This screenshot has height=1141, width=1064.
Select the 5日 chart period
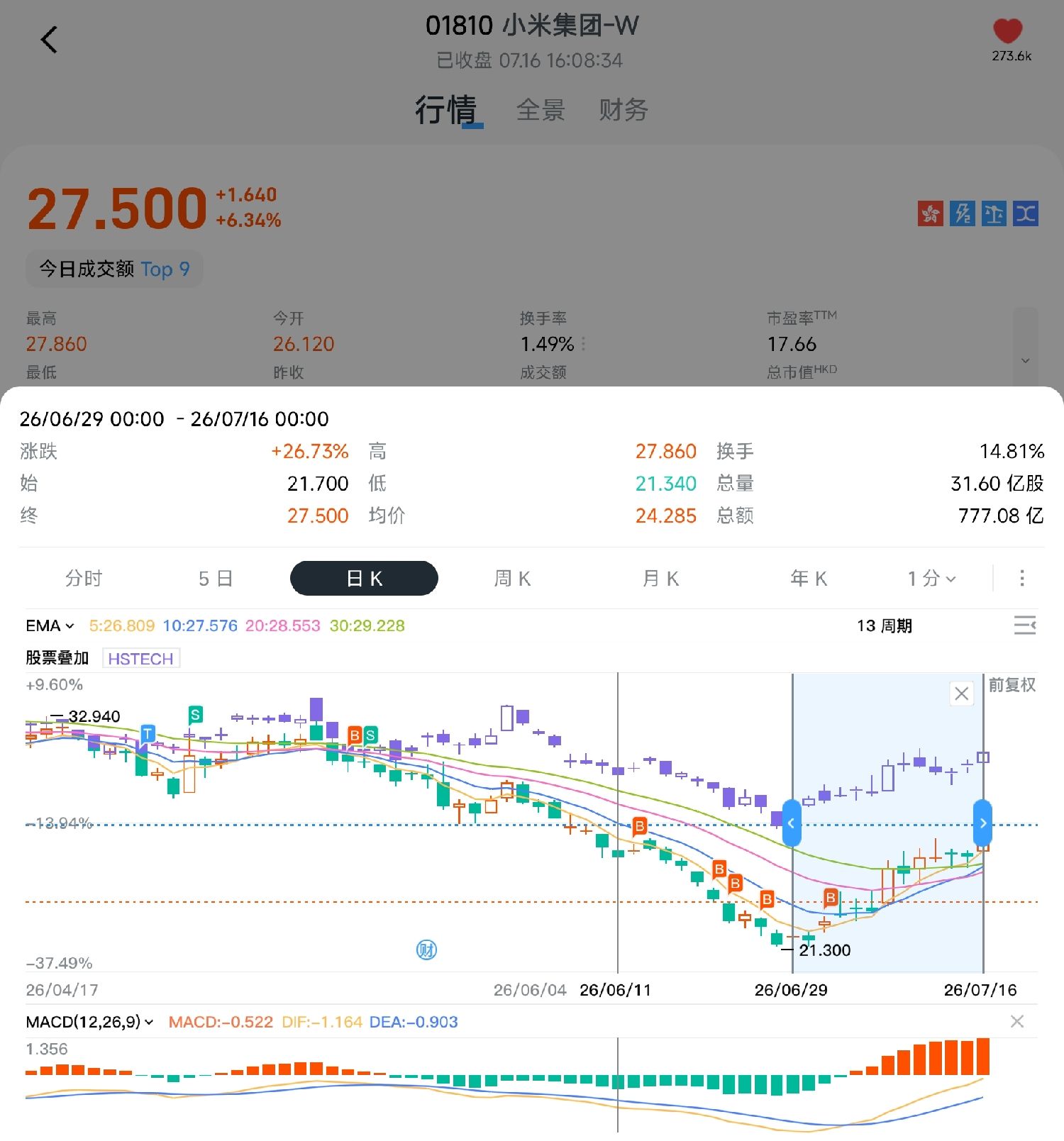[216, 579]
